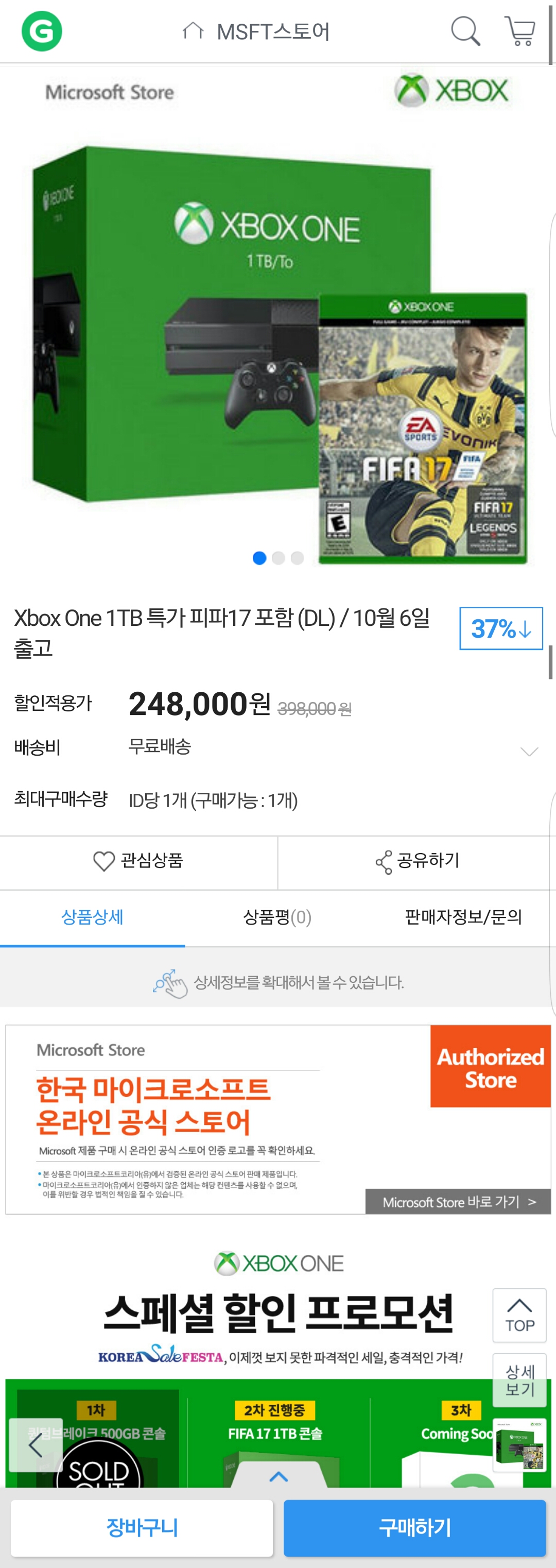This screenshot has width=556, height=1568.
Task: Switch to the 판매자정보/문의 tab
Action: click(x=463, y=917)
